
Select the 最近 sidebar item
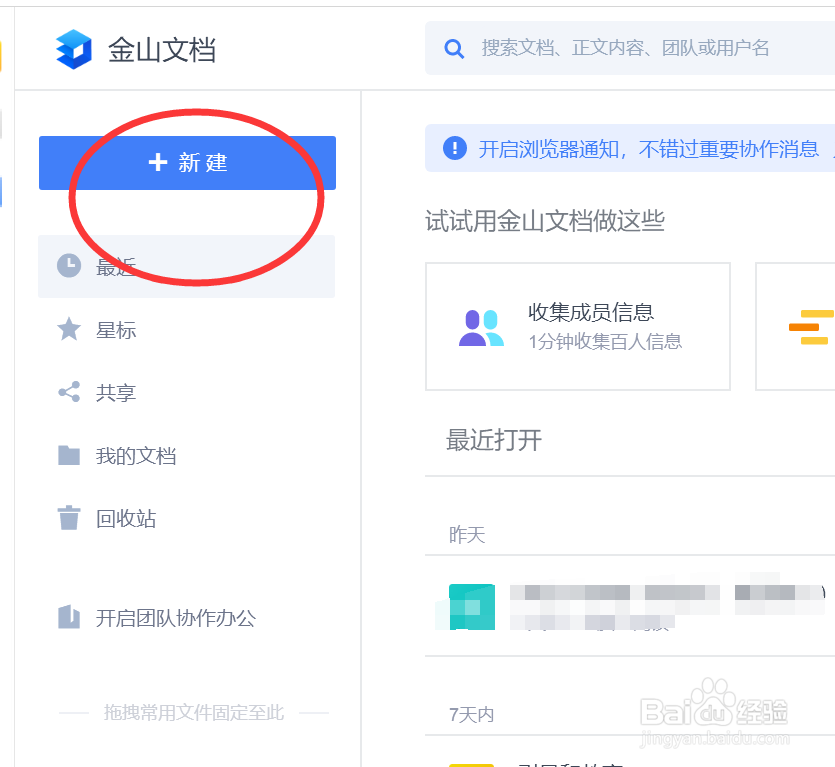tap(186, 266)
